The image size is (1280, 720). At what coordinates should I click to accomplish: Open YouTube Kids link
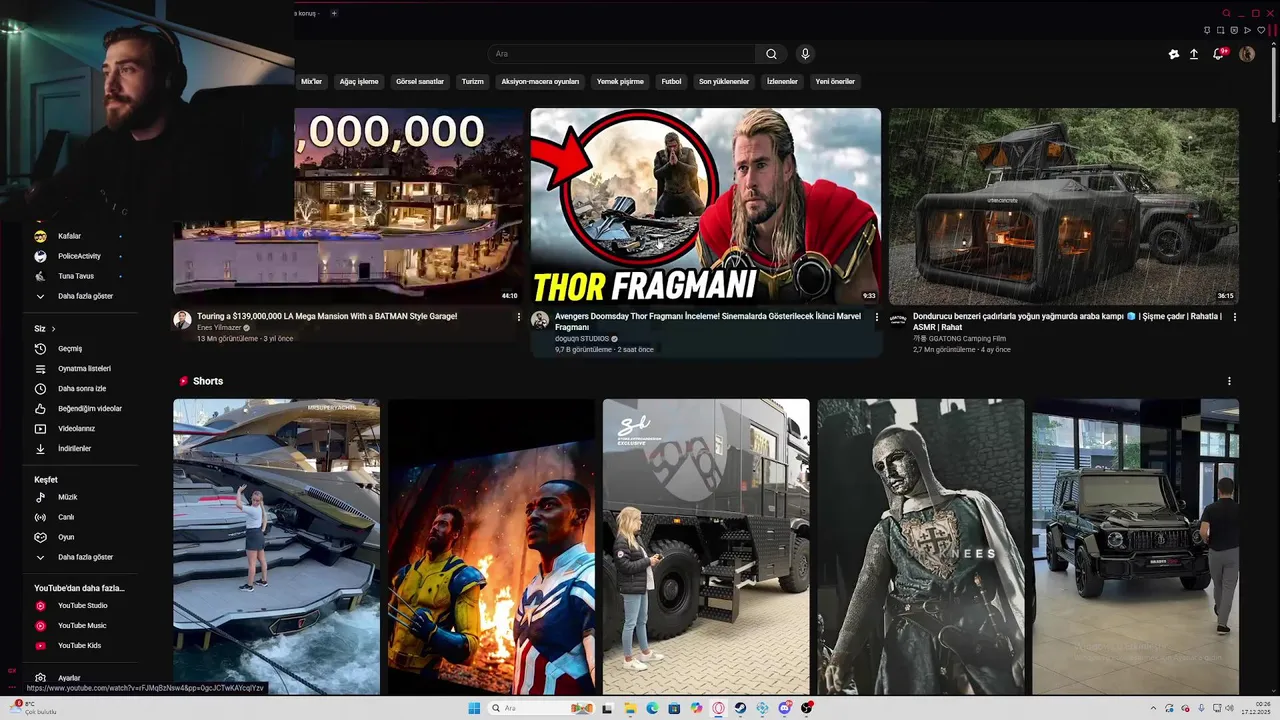coord(79,646)
